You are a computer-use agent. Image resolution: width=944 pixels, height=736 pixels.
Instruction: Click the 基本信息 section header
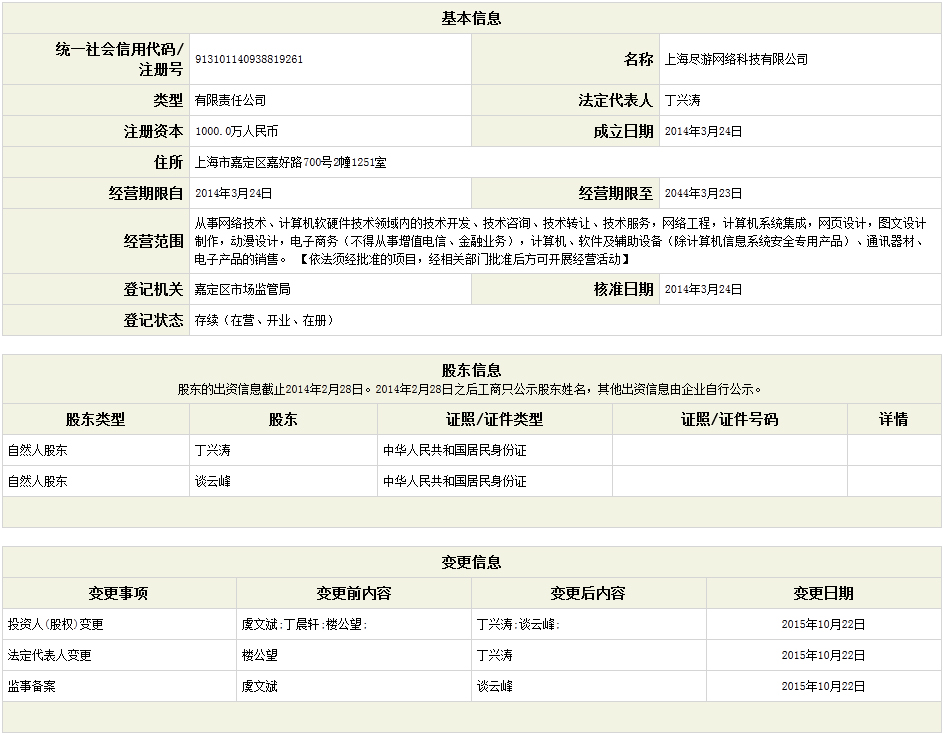coord(472,18)
